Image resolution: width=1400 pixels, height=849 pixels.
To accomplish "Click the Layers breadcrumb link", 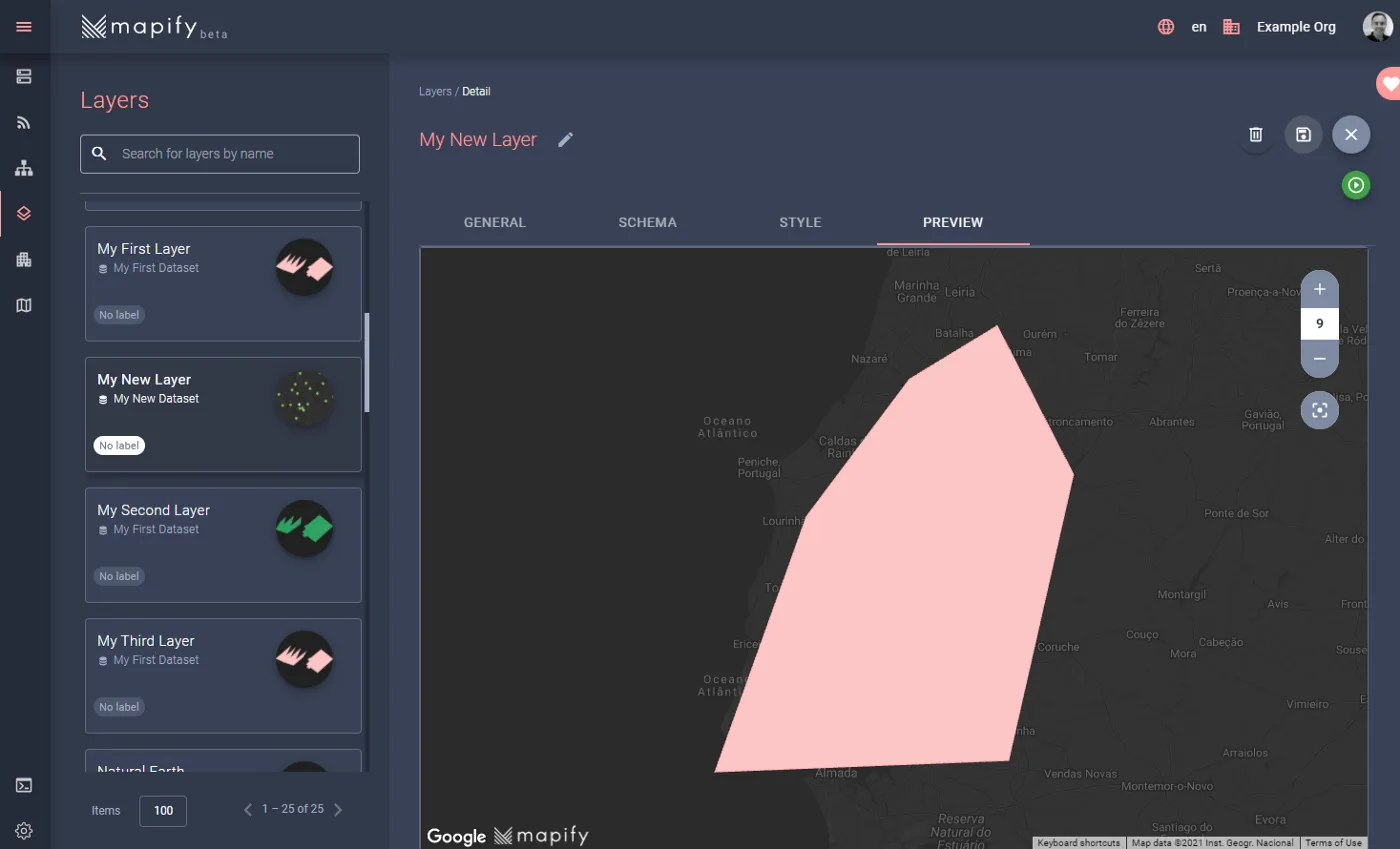I will pos(436,91).
